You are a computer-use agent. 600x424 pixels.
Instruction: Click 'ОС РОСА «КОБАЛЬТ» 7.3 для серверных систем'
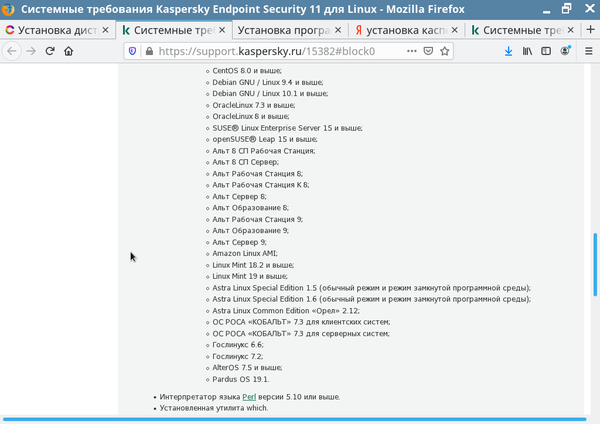click(x=301, y=334)
